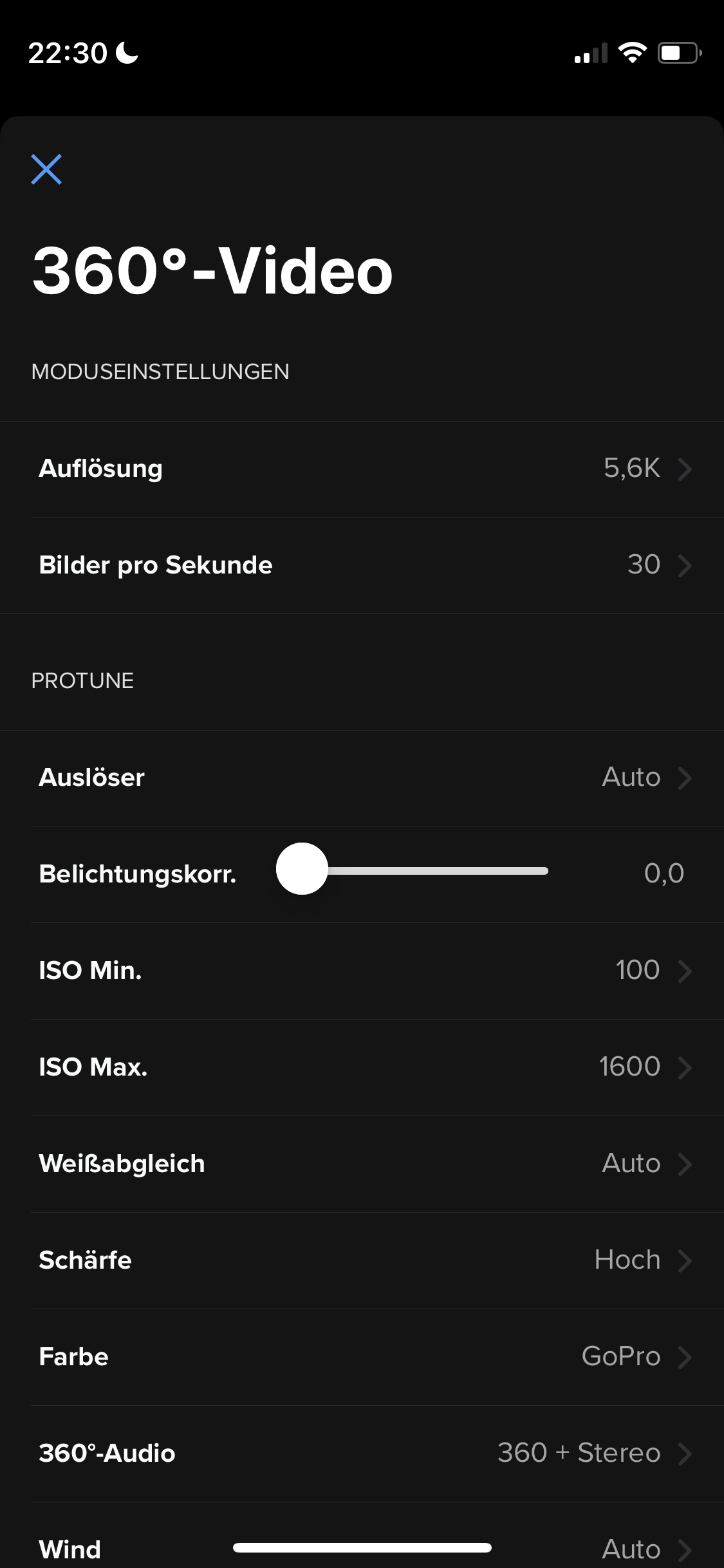Select the Weißabgleich row
Viewport: 724px width, 1568px height.
pyautogui.click(x=362, y=1164)
